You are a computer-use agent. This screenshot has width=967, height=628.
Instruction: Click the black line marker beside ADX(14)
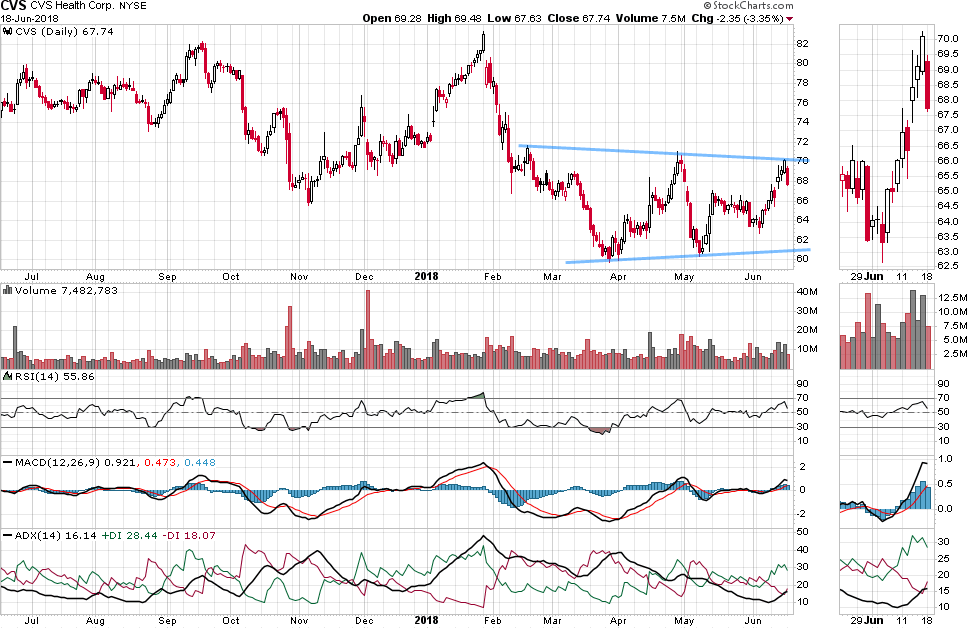8,535
